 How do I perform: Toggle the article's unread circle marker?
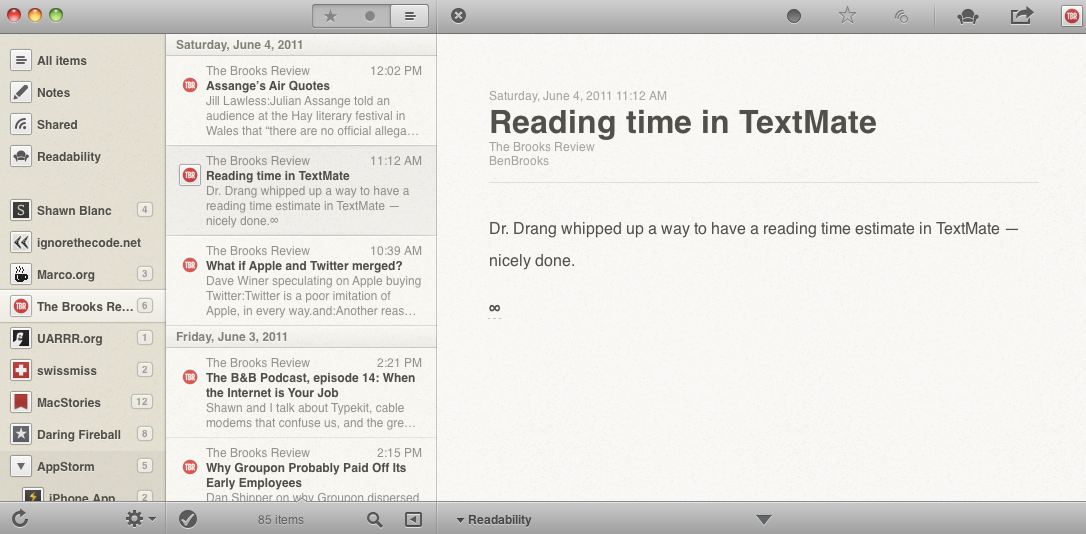[793, 16]
